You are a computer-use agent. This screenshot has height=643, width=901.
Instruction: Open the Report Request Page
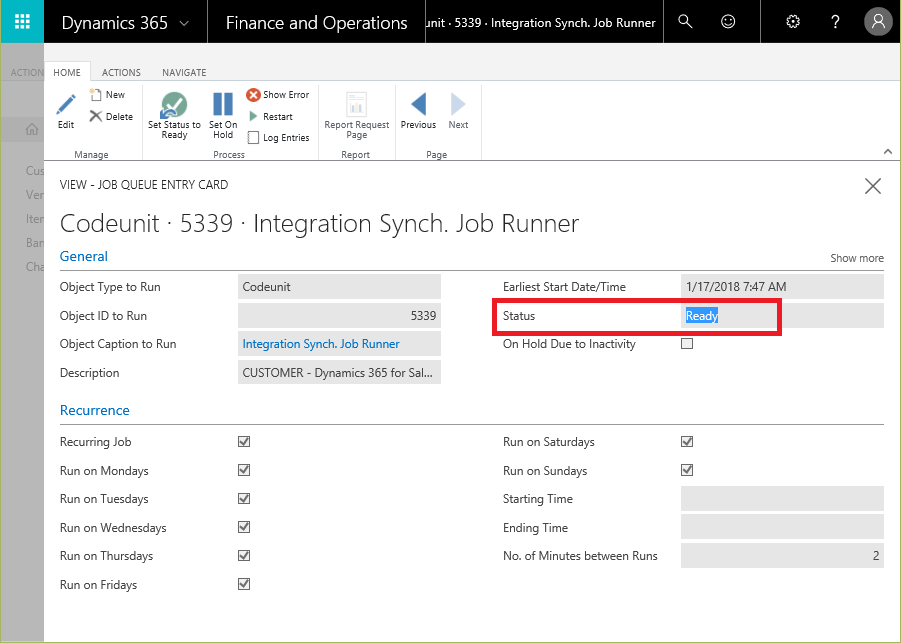pos(356,115)
